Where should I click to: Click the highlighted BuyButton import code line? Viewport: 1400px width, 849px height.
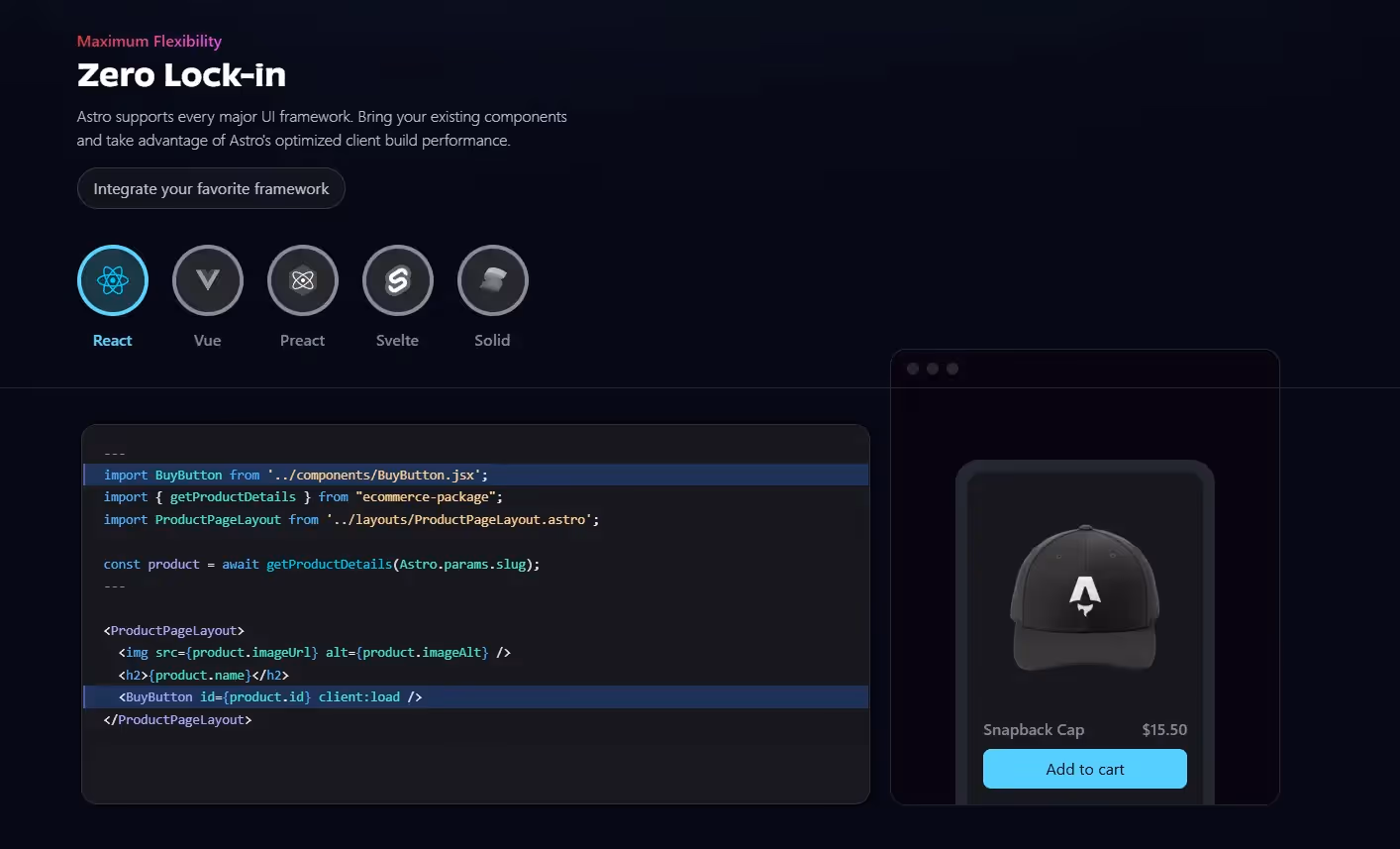point(294,475)
